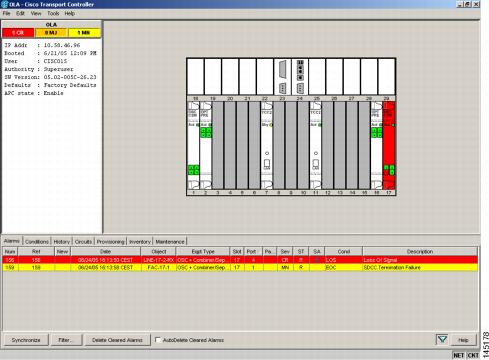Select the red alarmed card in slot 17

(389, 146)
